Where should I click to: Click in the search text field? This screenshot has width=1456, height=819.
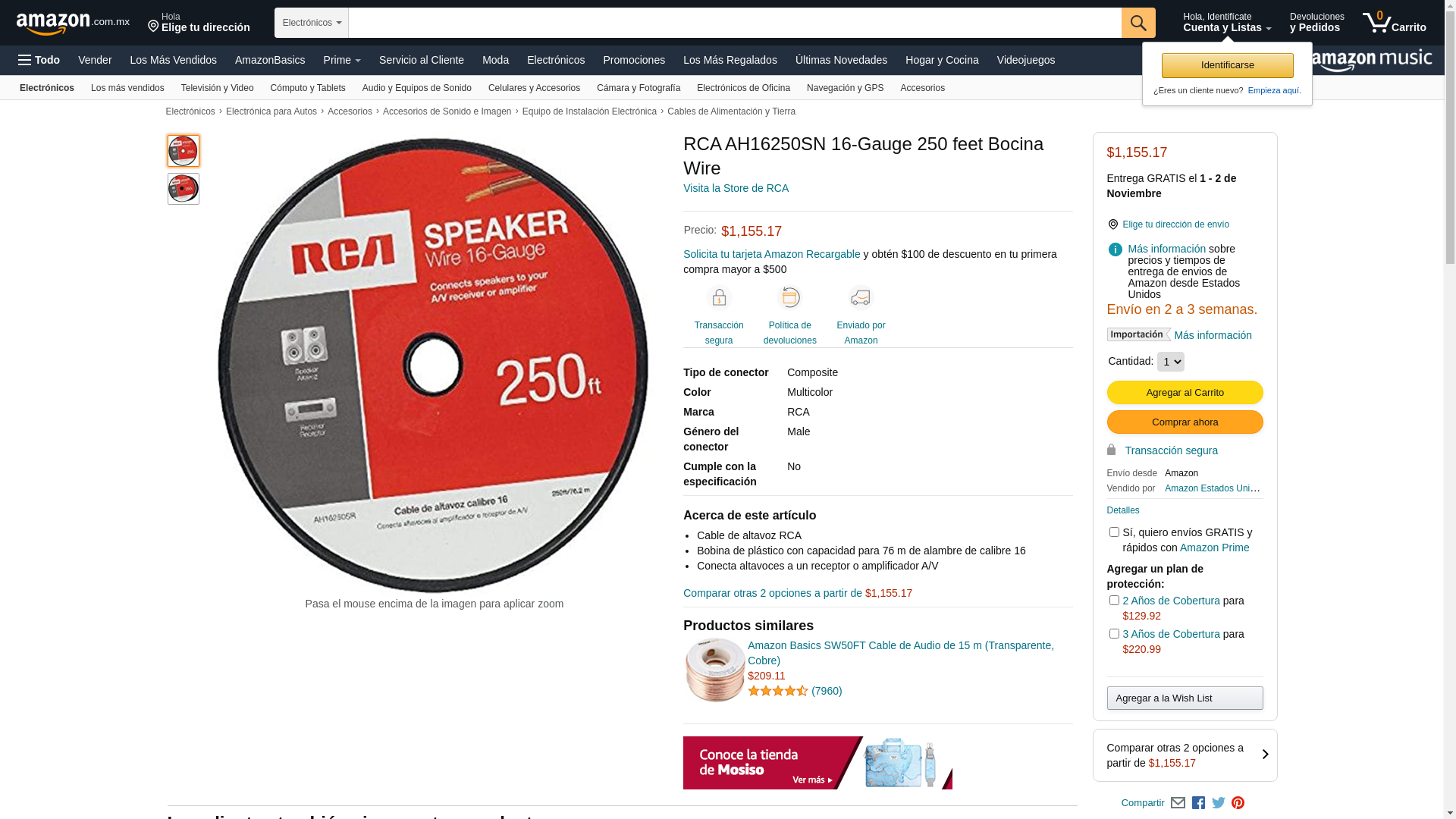[734, 23]
